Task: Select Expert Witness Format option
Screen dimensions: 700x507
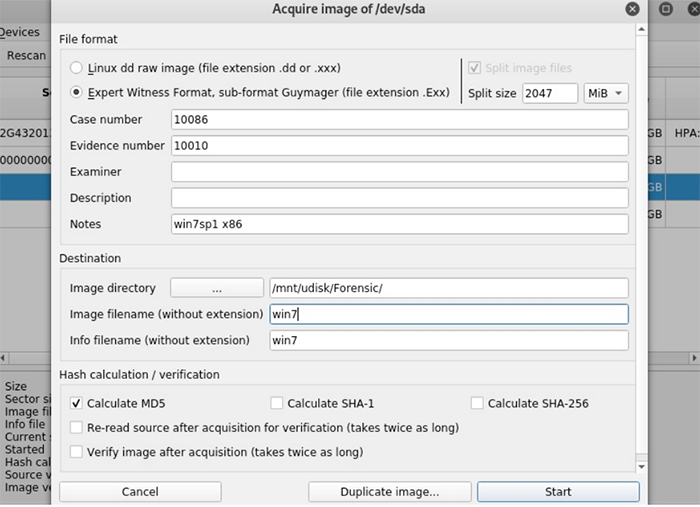Action: (x=76, y=92)
